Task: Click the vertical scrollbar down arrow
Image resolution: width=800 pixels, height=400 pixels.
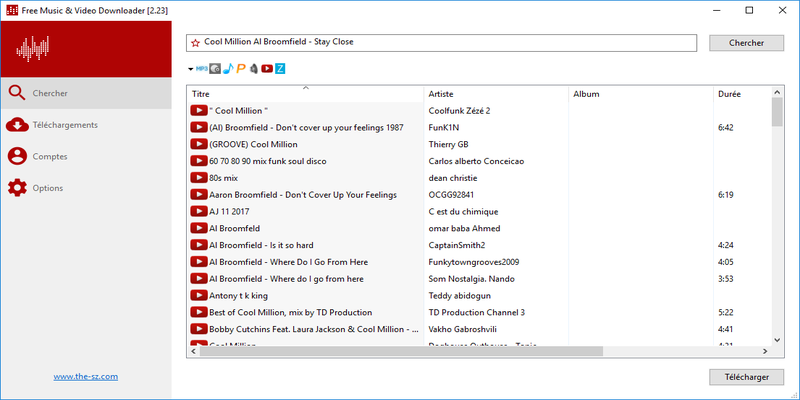Action: (777, 340)
